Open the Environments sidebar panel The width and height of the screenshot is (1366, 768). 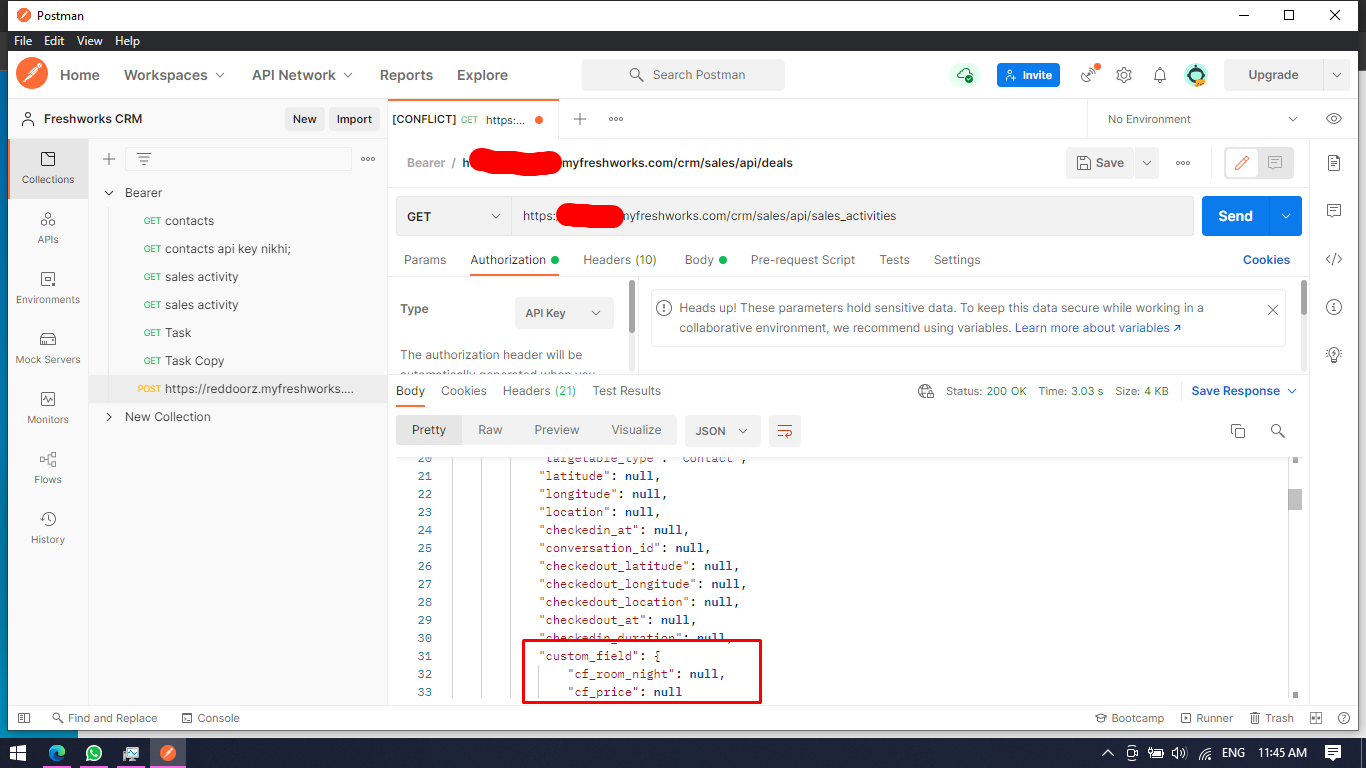[x=48, y=288]
